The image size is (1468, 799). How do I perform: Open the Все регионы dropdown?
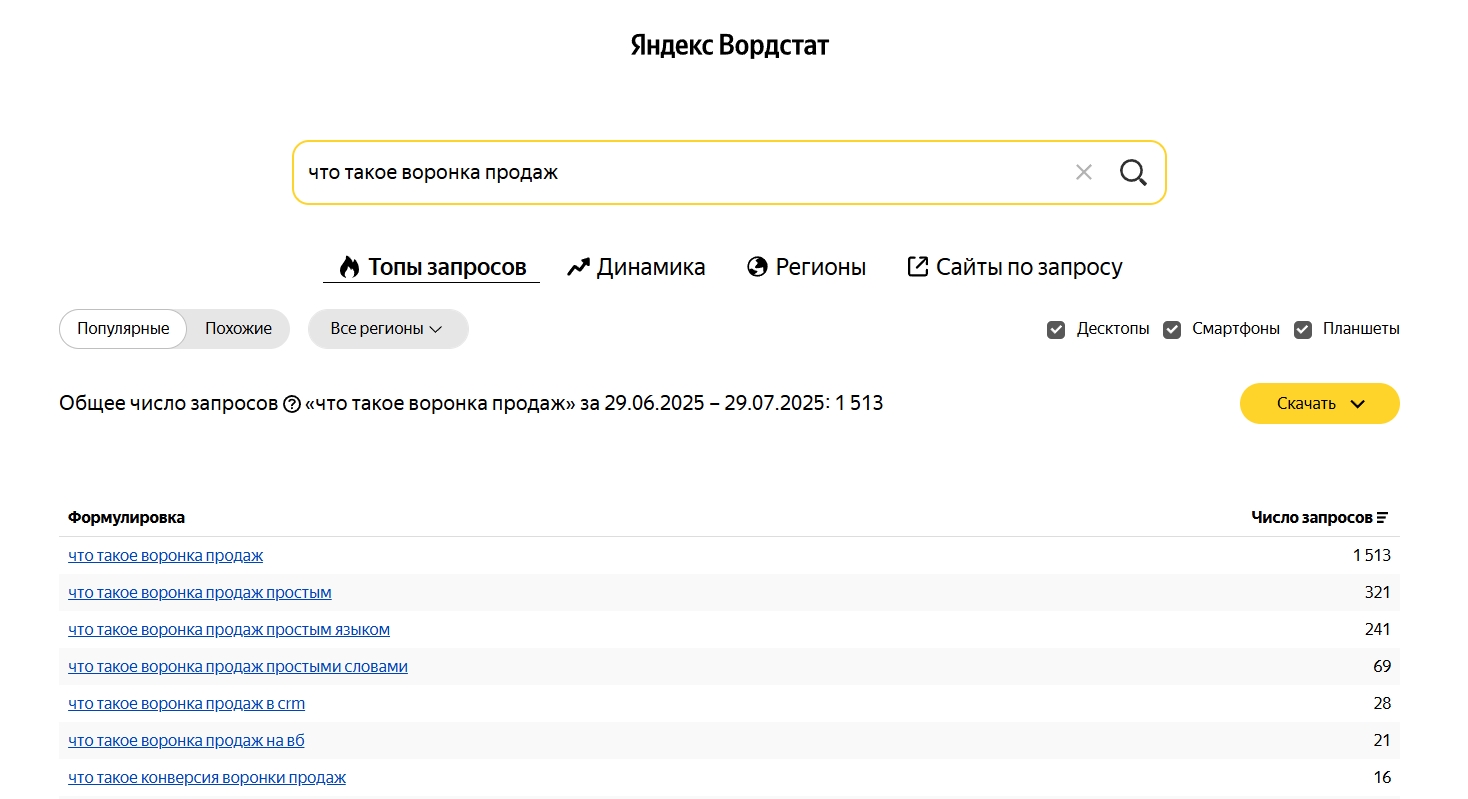point(388,328)
